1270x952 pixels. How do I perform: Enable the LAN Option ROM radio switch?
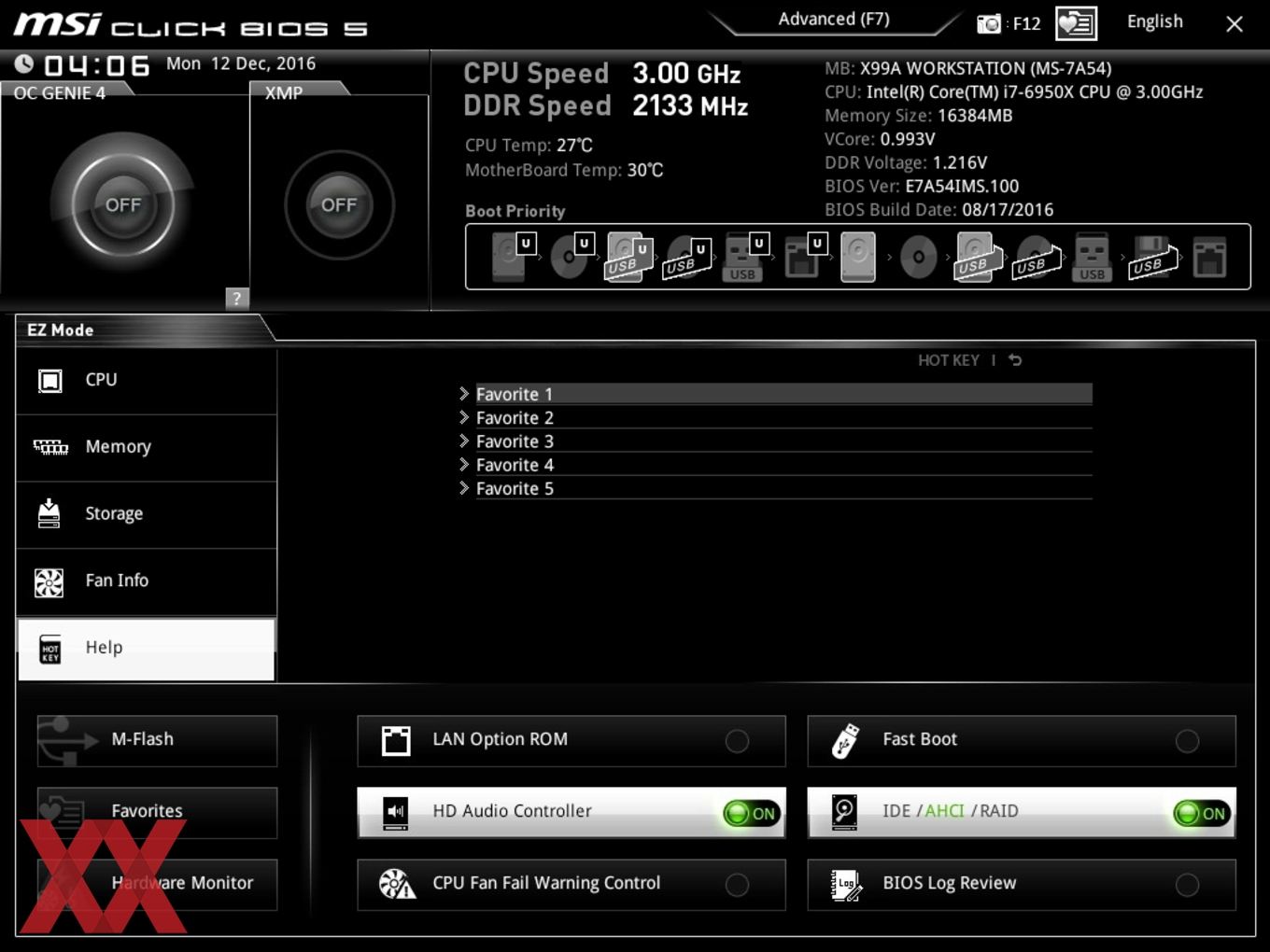(x=737, y=741)
